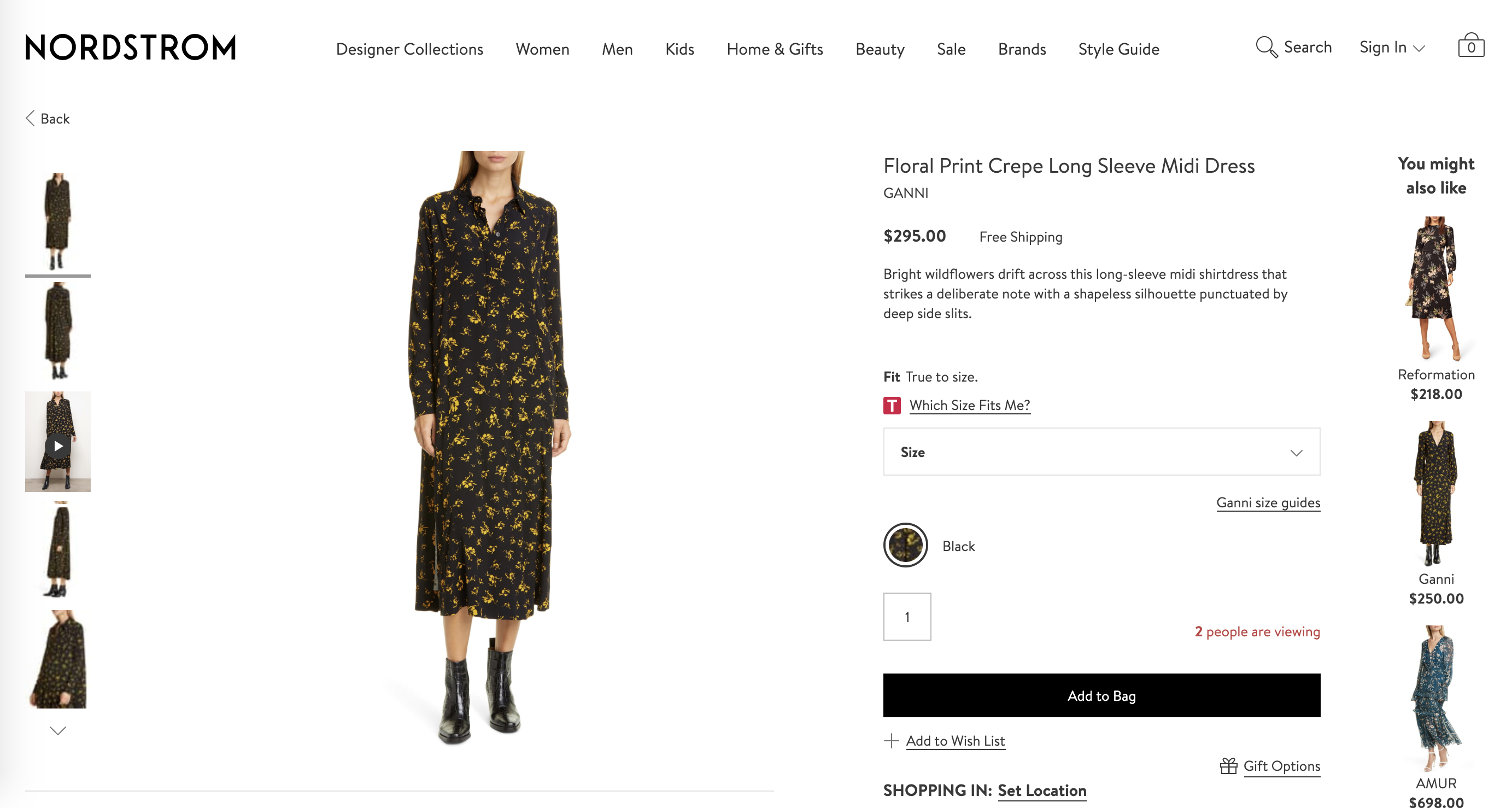This screenshot has height=808, width=1512.
Task: Open the Size dropdown
Action: point(1101,452)
